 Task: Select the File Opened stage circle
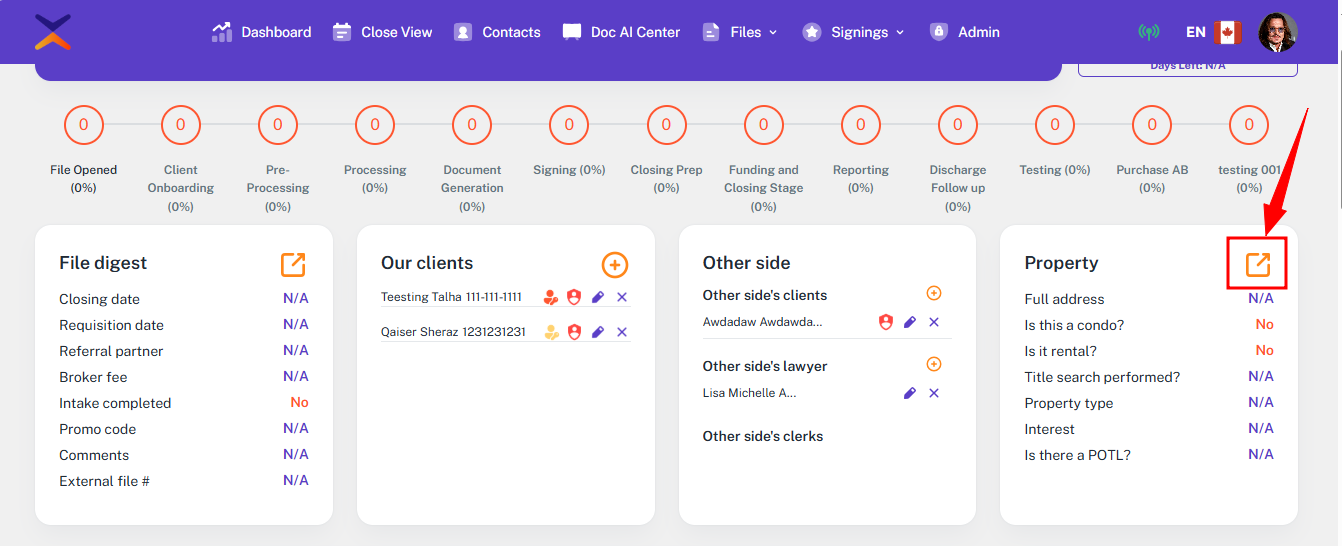click(84, 125)
